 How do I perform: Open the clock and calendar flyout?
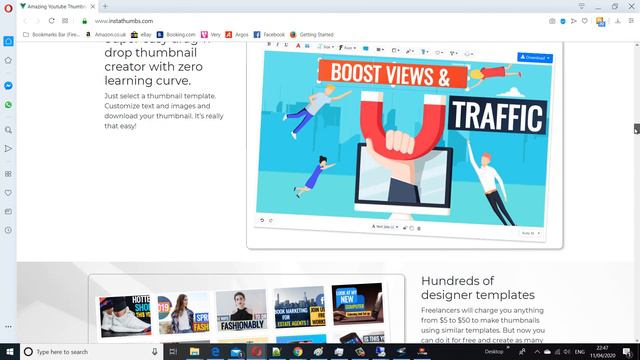click(x=602, y=351)
